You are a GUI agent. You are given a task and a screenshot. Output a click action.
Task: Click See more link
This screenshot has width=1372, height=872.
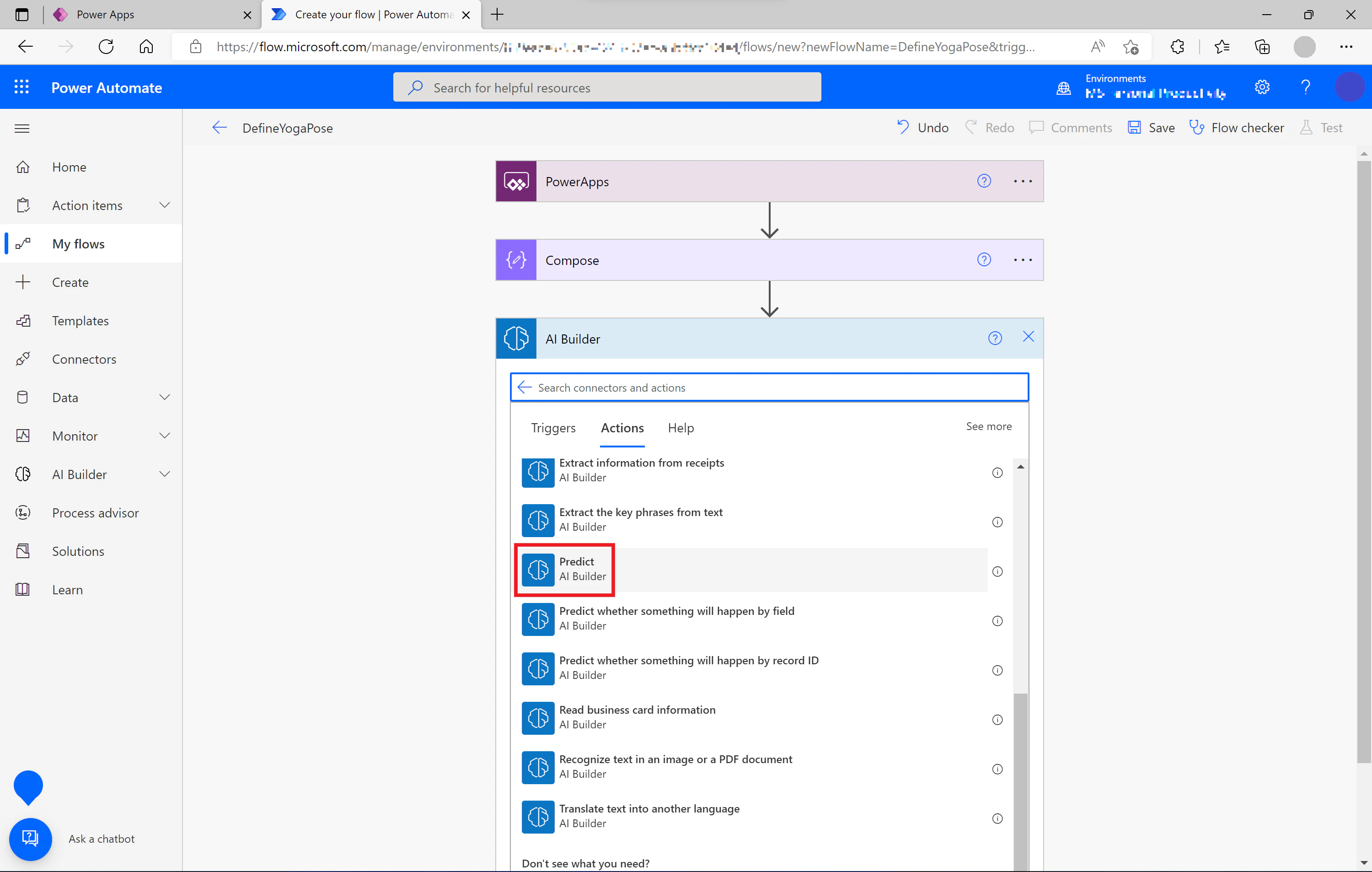(989, 426)
